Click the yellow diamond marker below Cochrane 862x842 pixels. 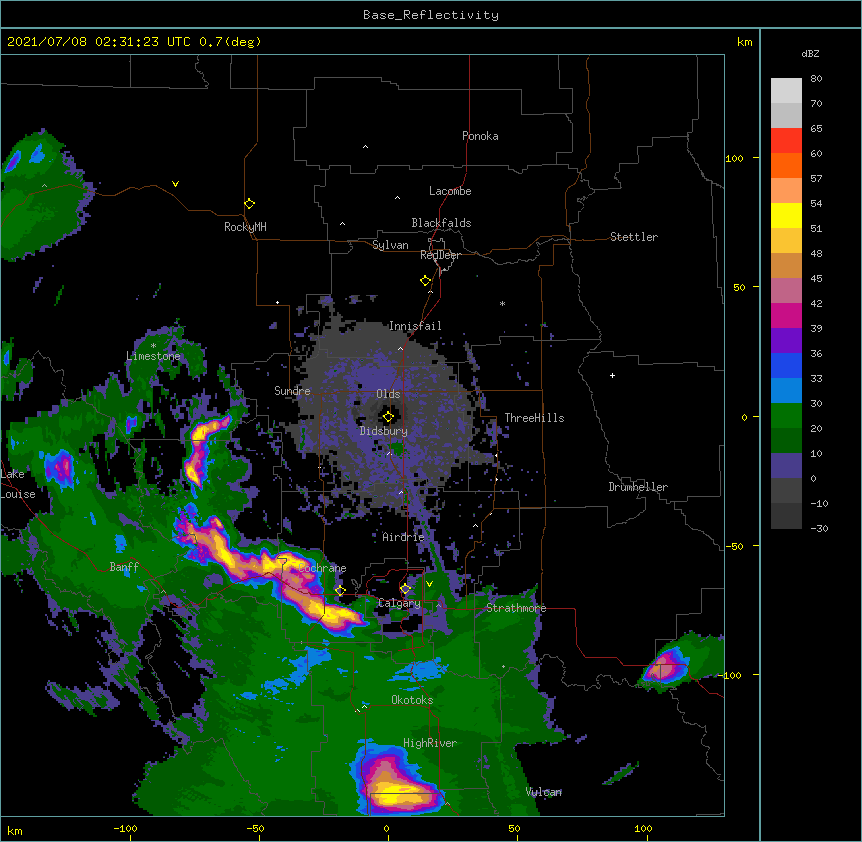(x=340, y=591)
